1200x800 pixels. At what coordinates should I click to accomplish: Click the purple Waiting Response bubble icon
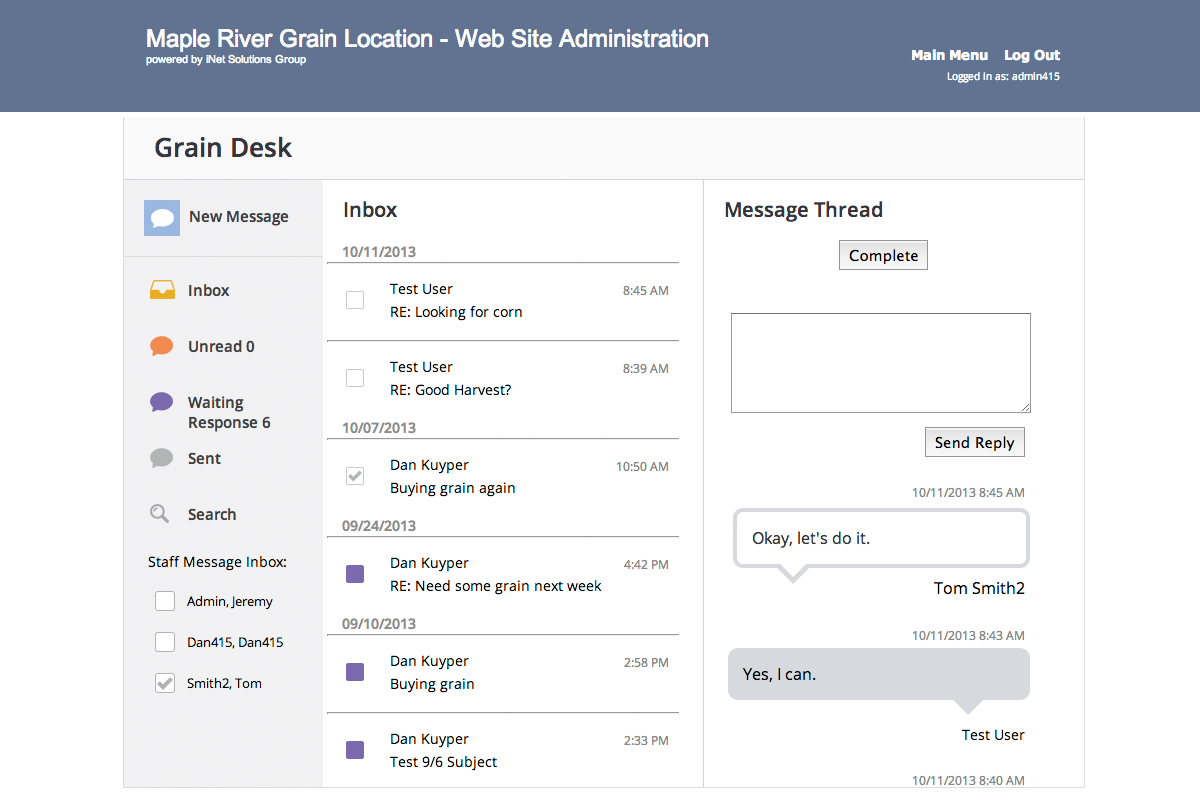[162, 403]
